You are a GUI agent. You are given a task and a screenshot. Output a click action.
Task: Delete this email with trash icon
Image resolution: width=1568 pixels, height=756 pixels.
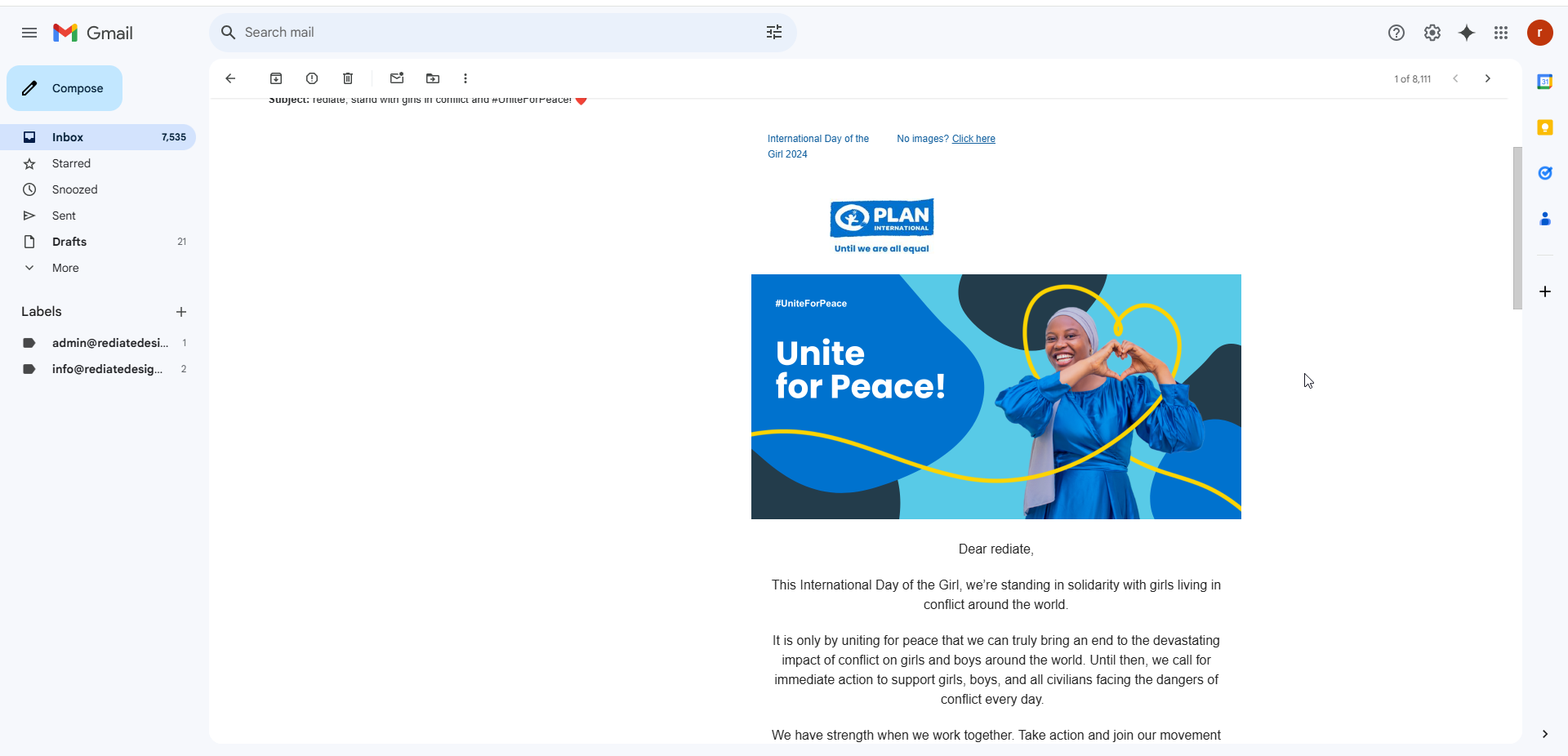[348, 78]
